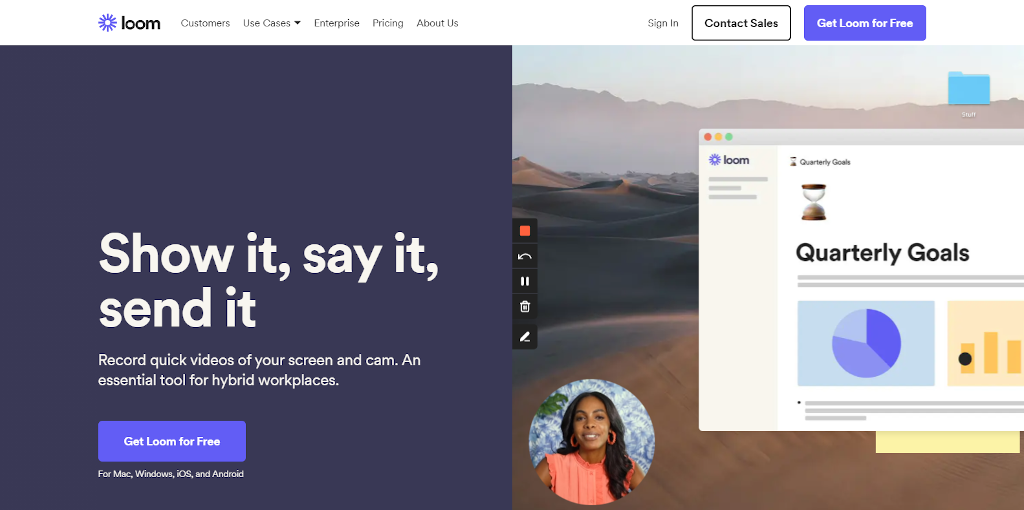This screenshot has height=510, width=1024.
Task: Click "For Mac, Windows, iOS, and Android" text
Action: pos(170,474)
